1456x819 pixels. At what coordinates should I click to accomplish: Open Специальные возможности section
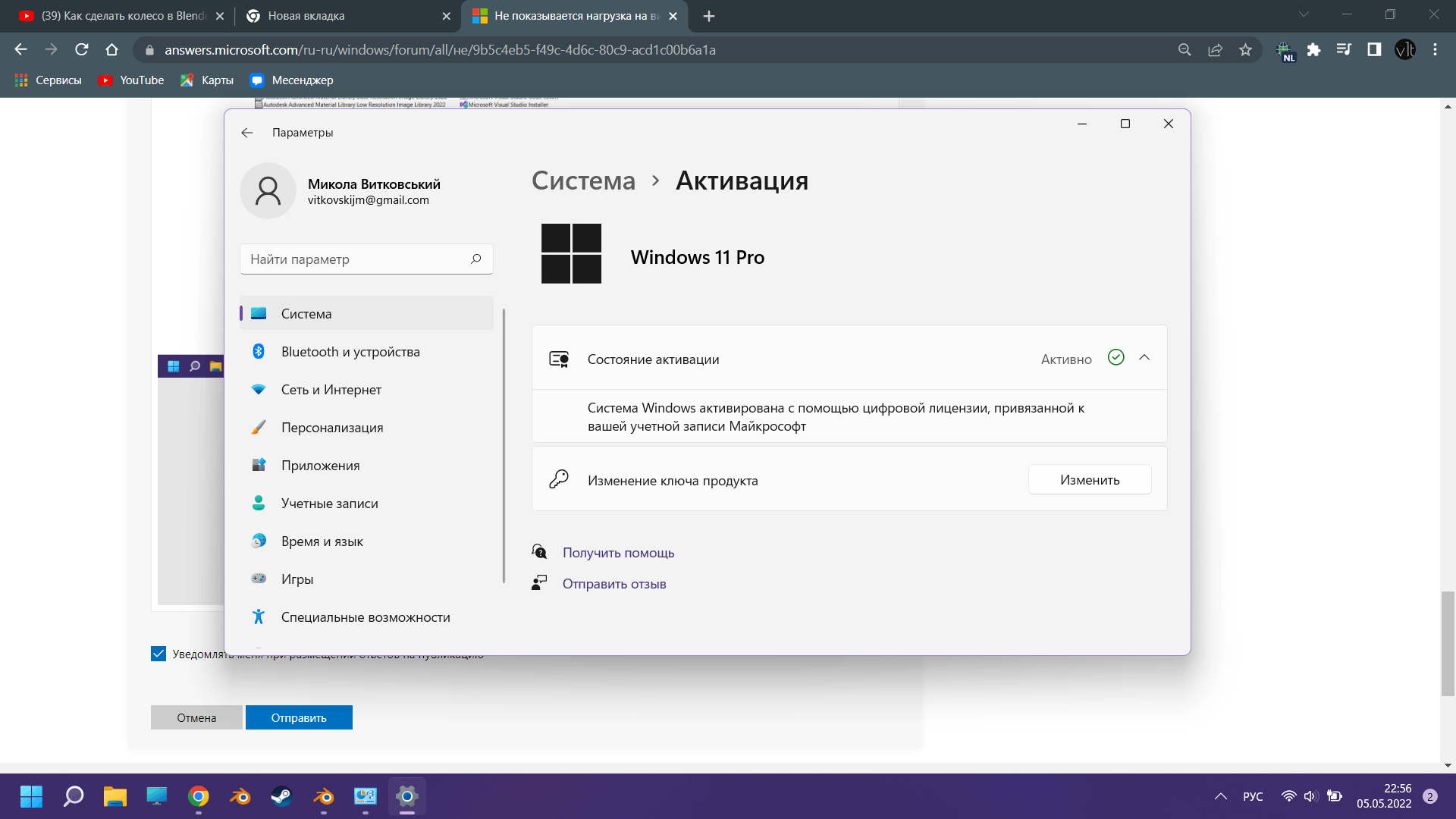[x=365, y=617]
